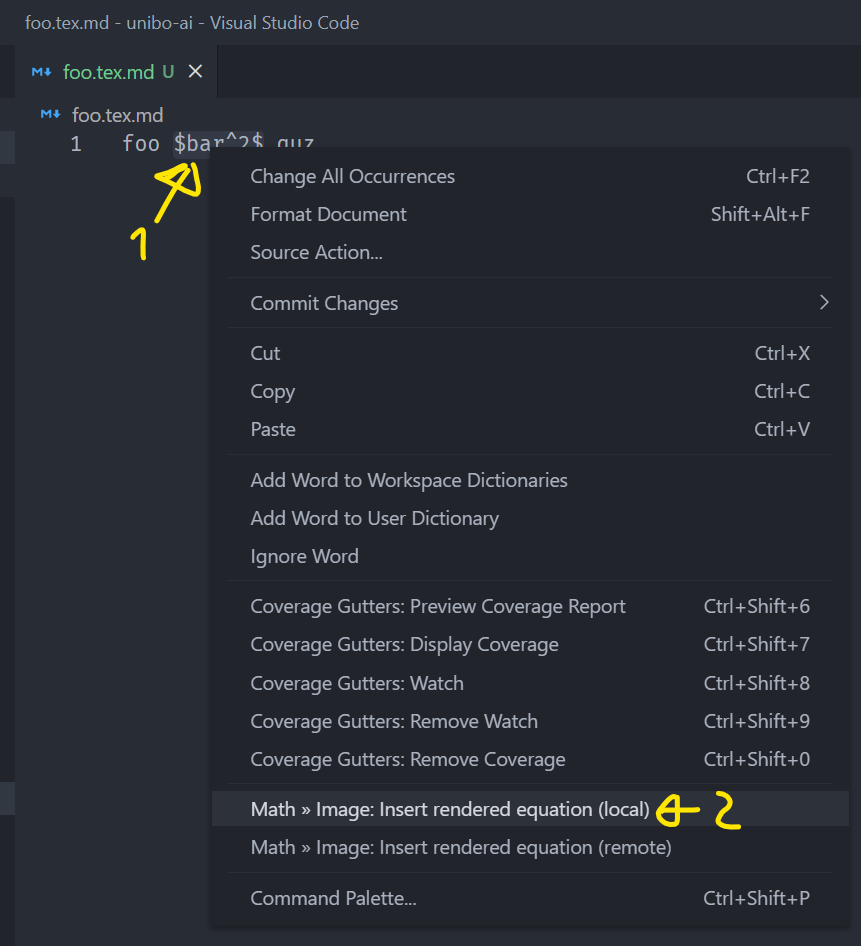Click the markdown icon on foo.tex.md tab
Viewport: 861px width, 946px height.
pyautogui.click(x=42, y=72)
